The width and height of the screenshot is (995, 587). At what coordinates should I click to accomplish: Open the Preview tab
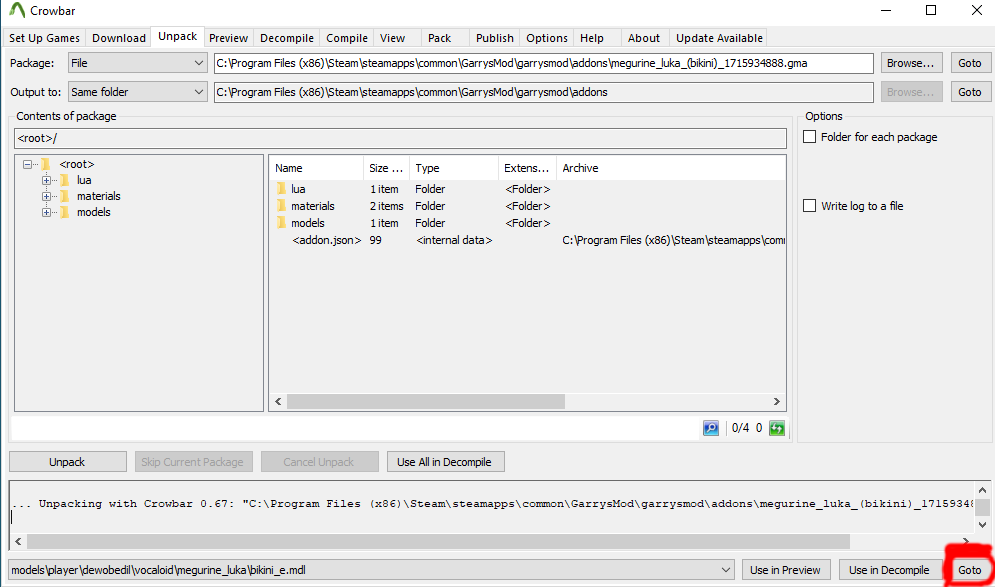coord(228,38)
